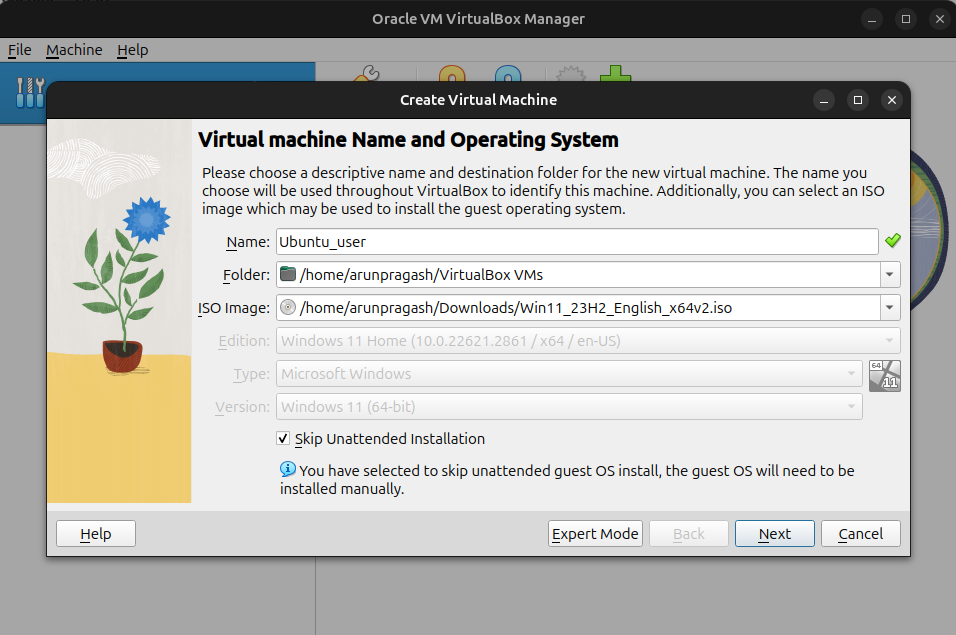
Task: Uncheck Skip Unattended Installation
Action: click(x=283, y=438)
